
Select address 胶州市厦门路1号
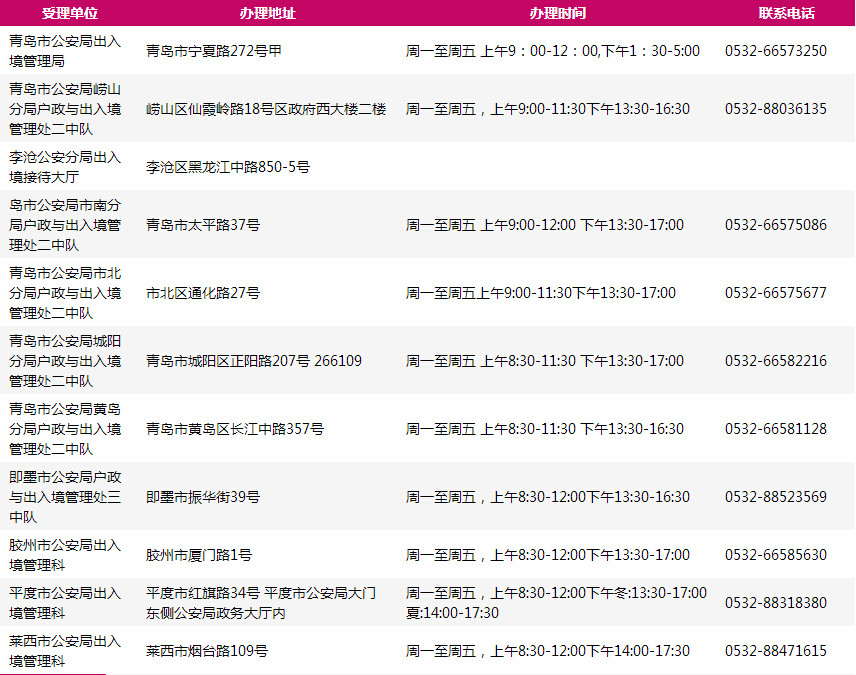199,555
